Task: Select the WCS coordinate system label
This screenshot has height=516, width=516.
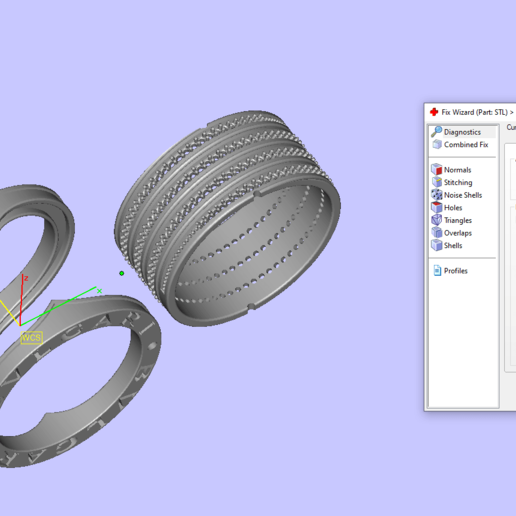Action: (32, 338)
